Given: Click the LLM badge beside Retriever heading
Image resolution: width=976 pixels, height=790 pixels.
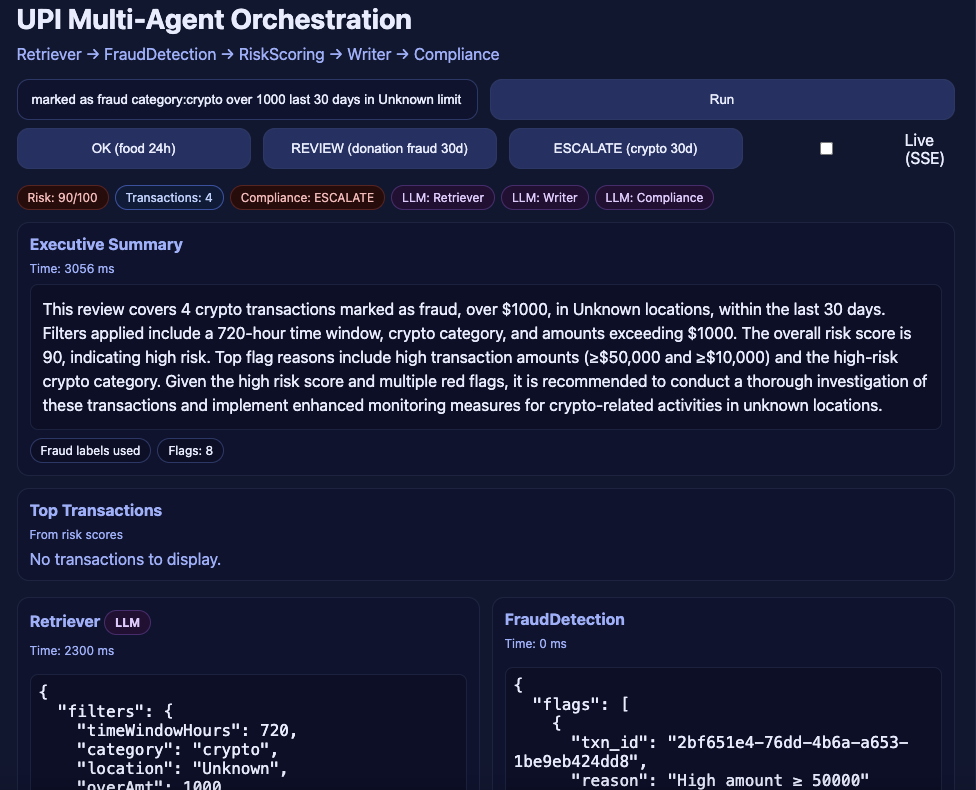Looking at the screenshot, I should coord(127,622).
